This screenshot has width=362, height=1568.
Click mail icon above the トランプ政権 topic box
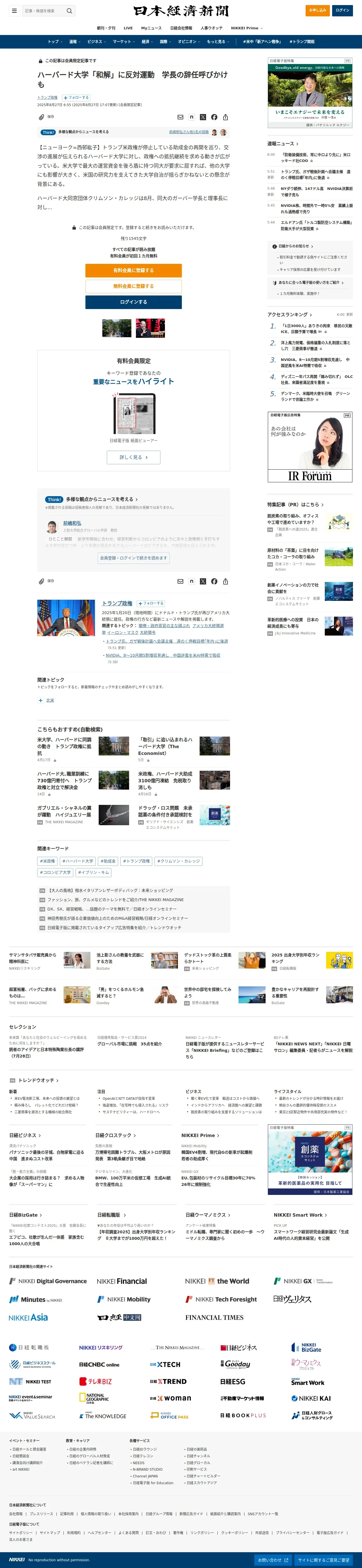pos(180,581)
